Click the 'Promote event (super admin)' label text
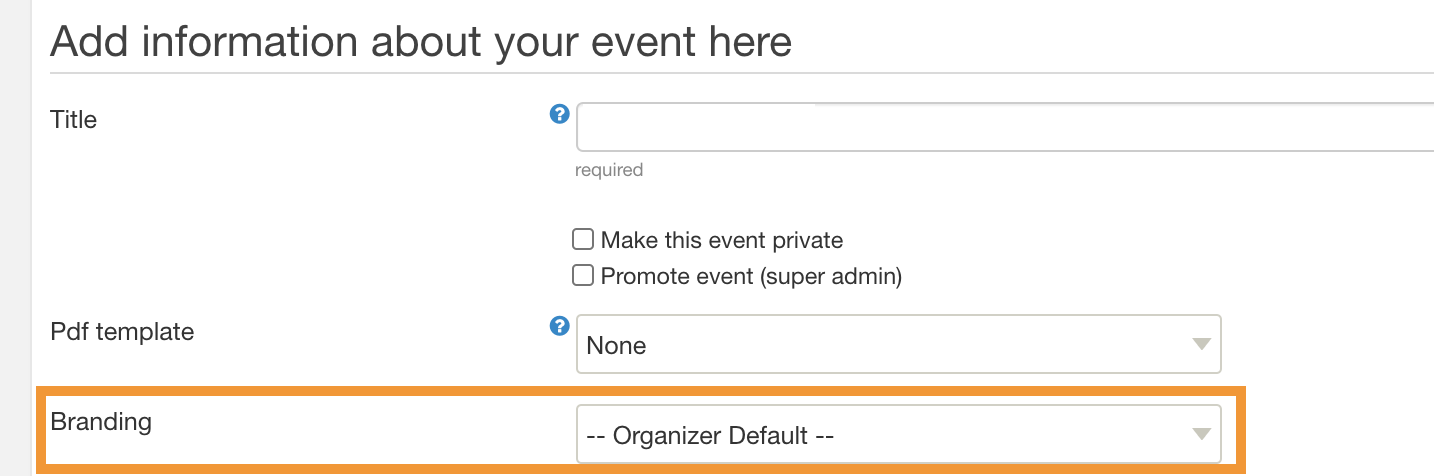This screenshot has width=1434, height=476. [751, 276]
